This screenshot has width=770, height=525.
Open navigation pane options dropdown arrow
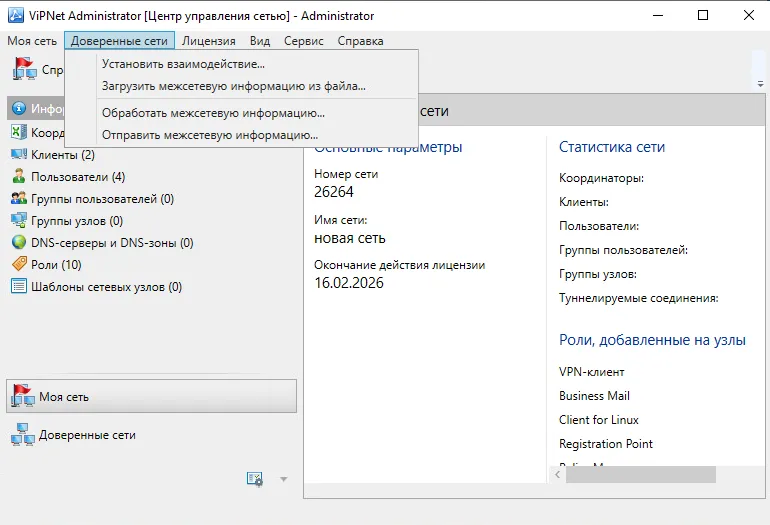[x=283, y=479]
